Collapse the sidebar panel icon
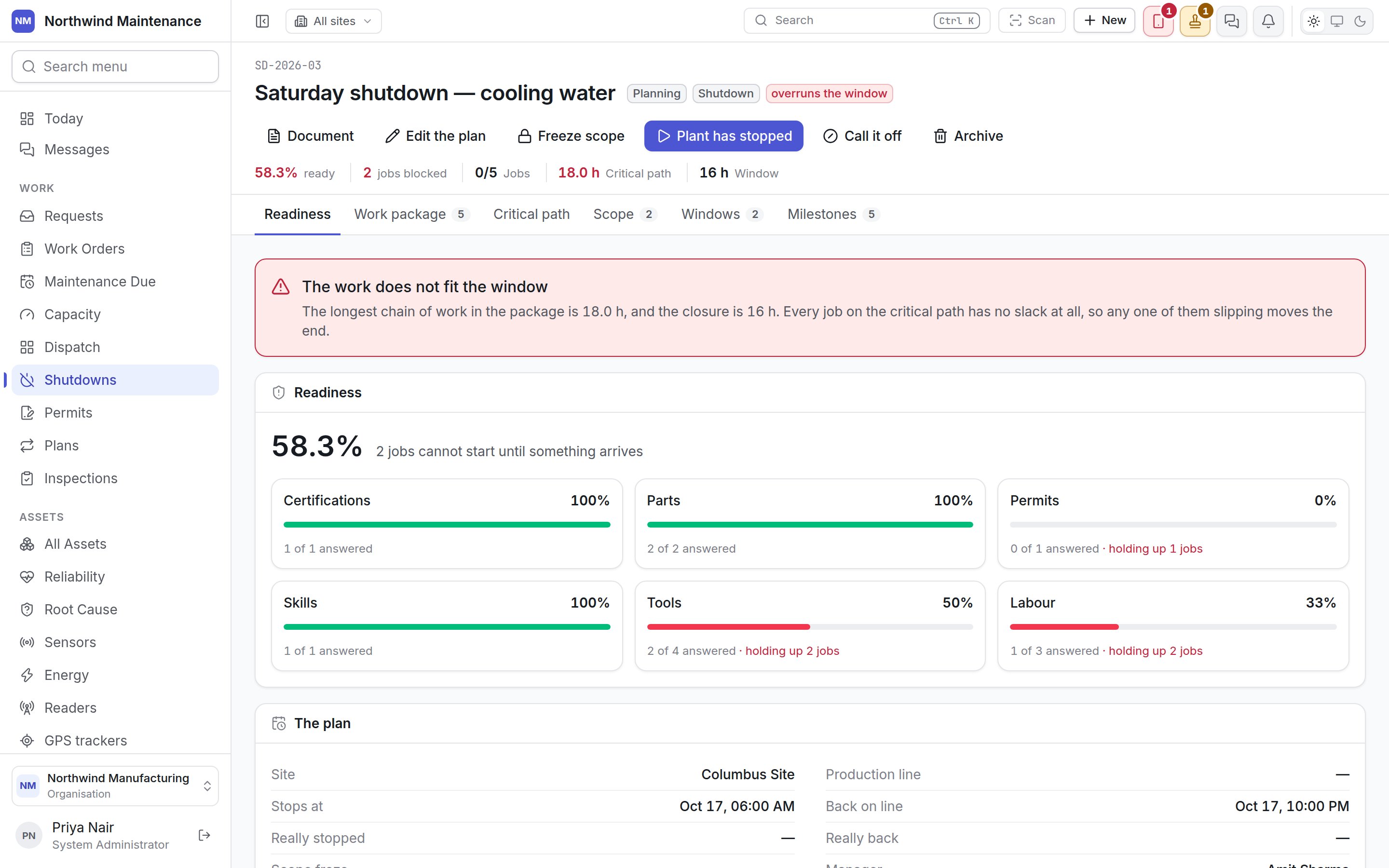The height and width of the screenshot is (868, 1389). (x=262, y=21)
